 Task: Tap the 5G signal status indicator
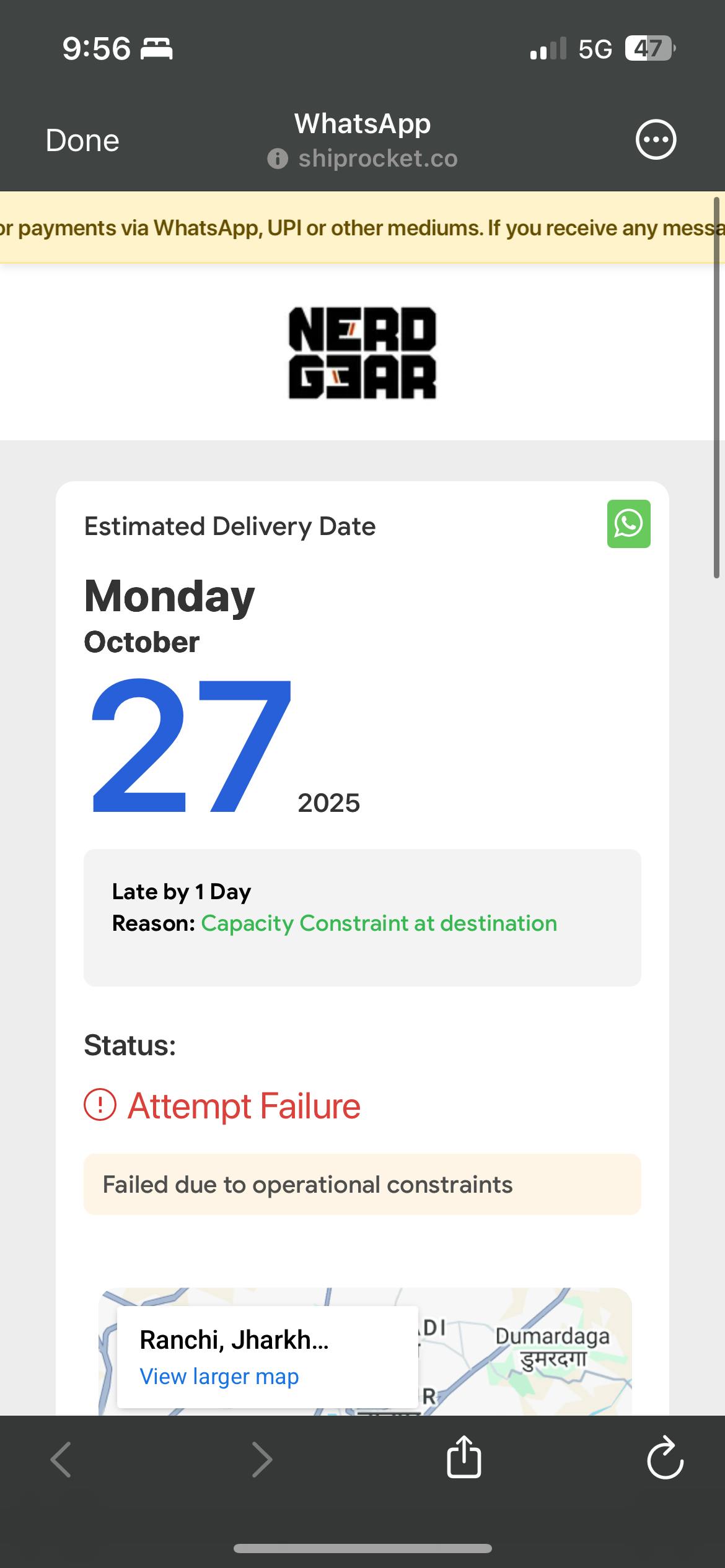tap(594, 49)
